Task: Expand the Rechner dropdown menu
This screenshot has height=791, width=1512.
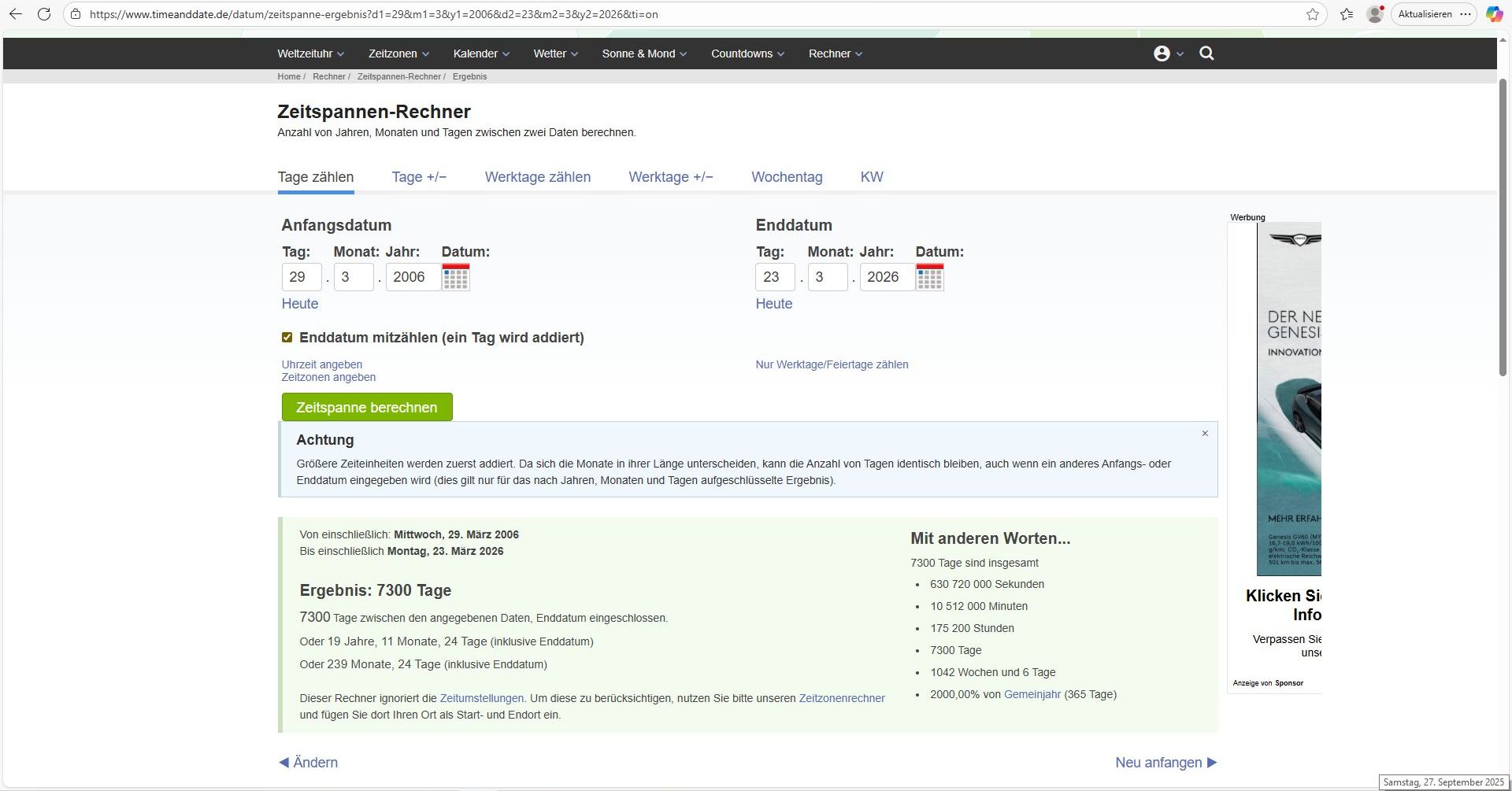Action: coord(835,54)
